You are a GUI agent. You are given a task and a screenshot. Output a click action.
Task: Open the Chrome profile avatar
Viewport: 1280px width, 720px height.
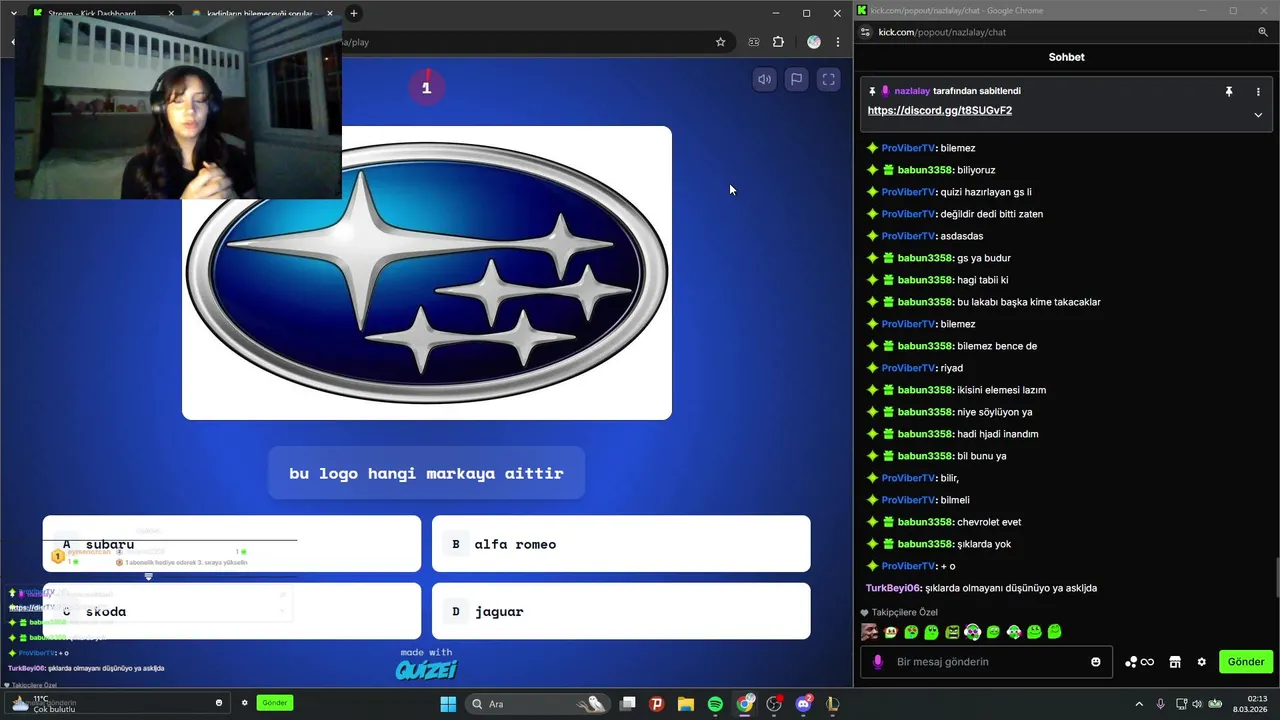[814, 42]
